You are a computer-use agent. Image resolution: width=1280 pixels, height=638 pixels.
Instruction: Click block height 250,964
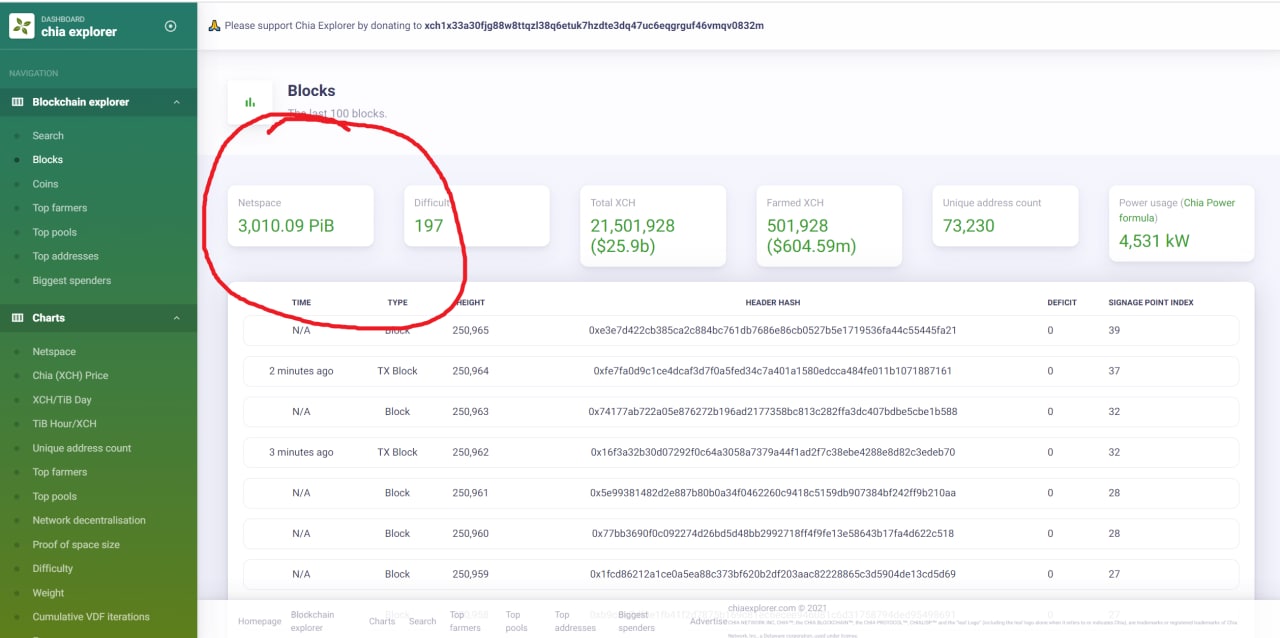point(470,371)
